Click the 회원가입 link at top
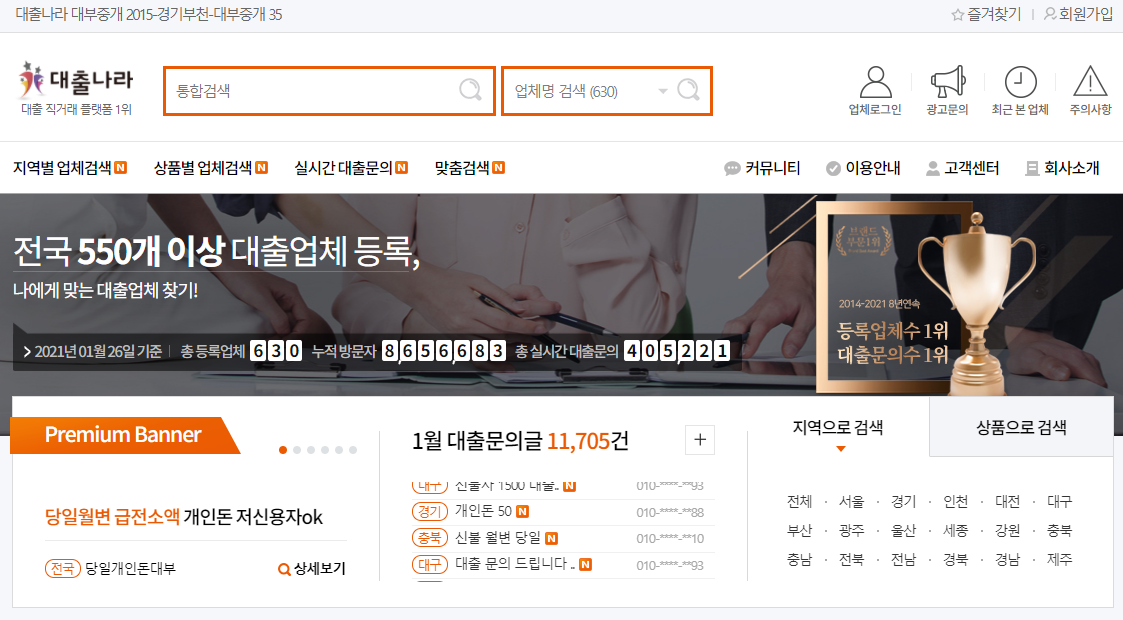1123x620 pixels. 1086,14
